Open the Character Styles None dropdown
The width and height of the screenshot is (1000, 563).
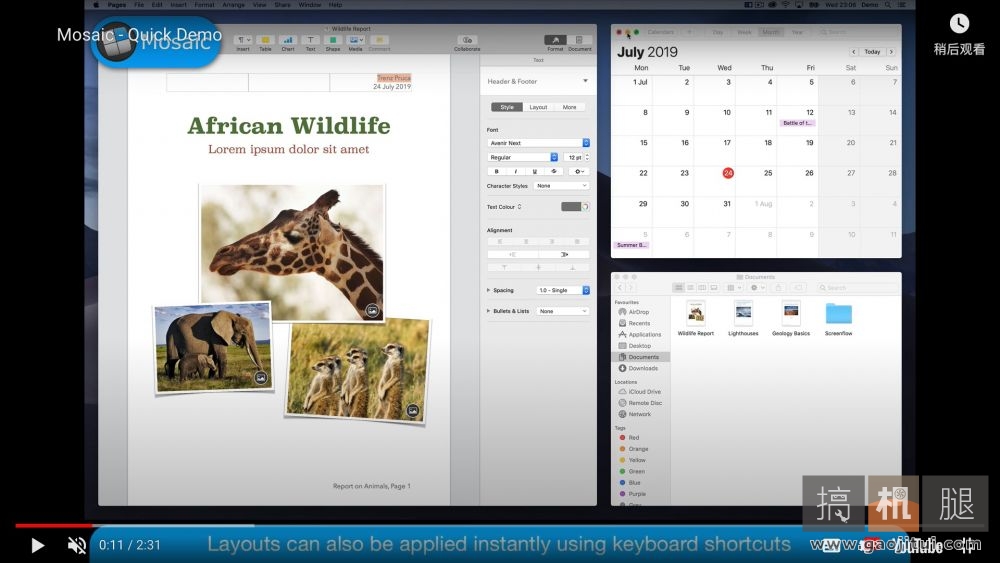tap(561, 186)
